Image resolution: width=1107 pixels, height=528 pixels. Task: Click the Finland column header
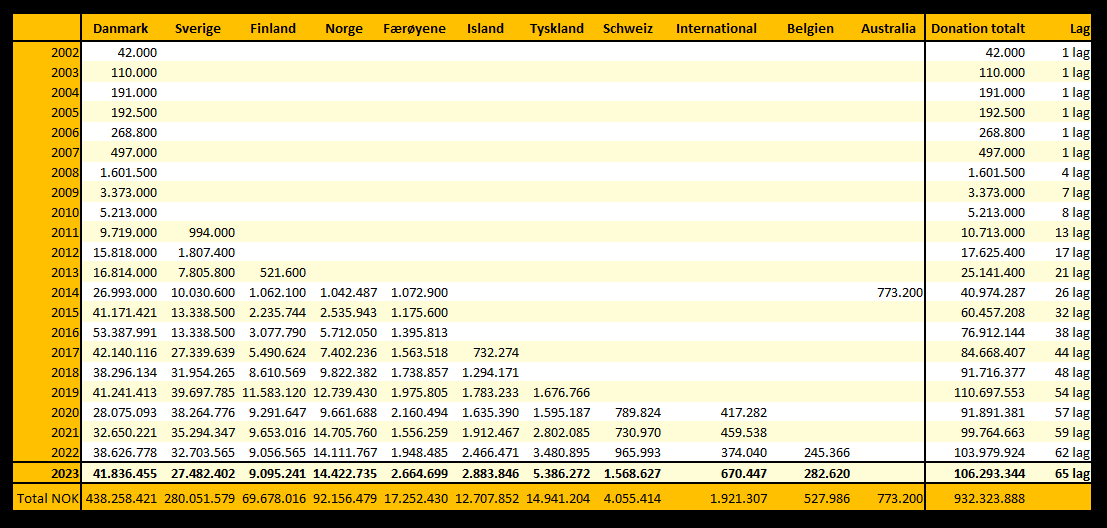coord(272,28)
